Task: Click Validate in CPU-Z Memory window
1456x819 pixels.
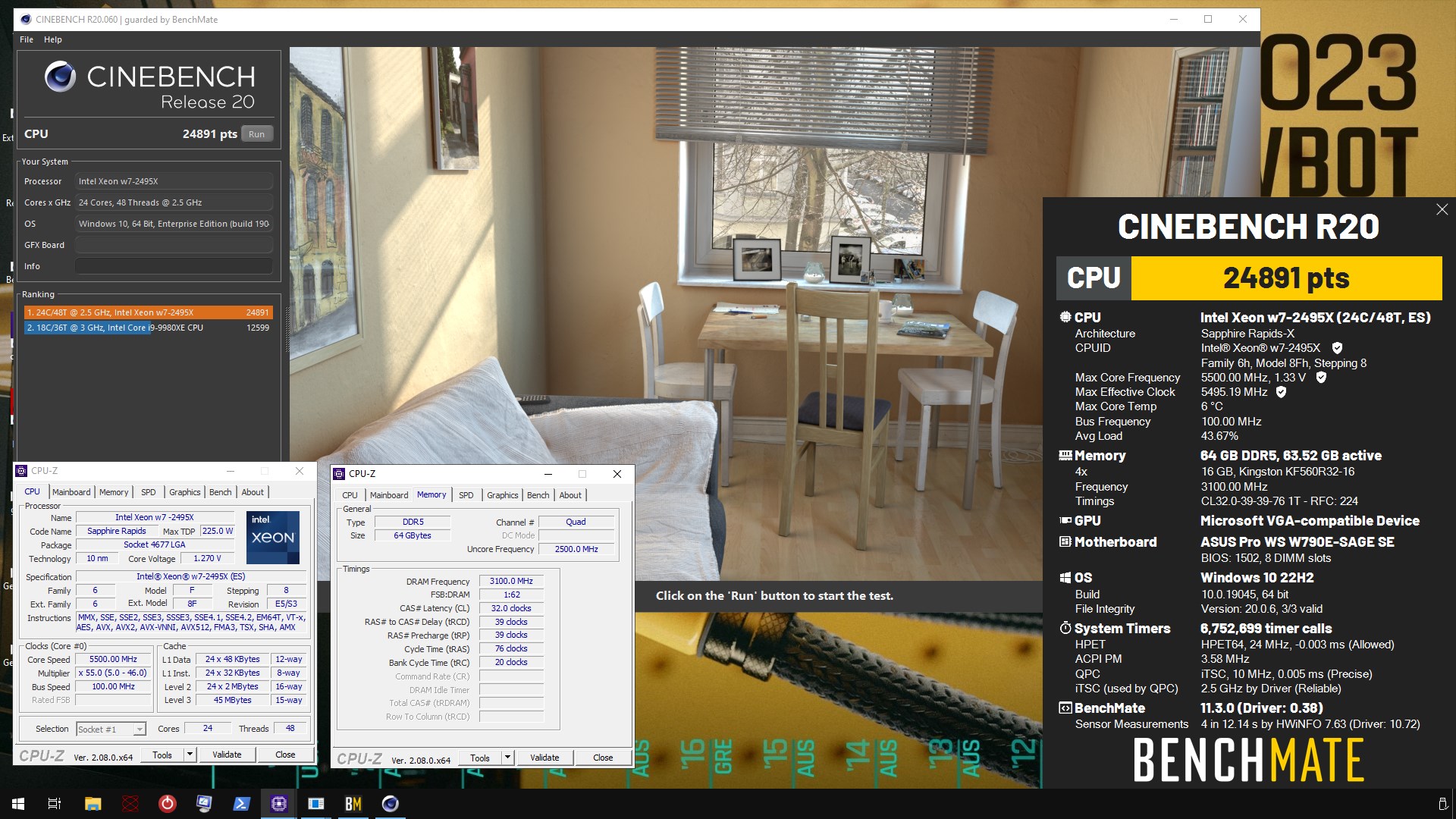Action: click(544, 758)
